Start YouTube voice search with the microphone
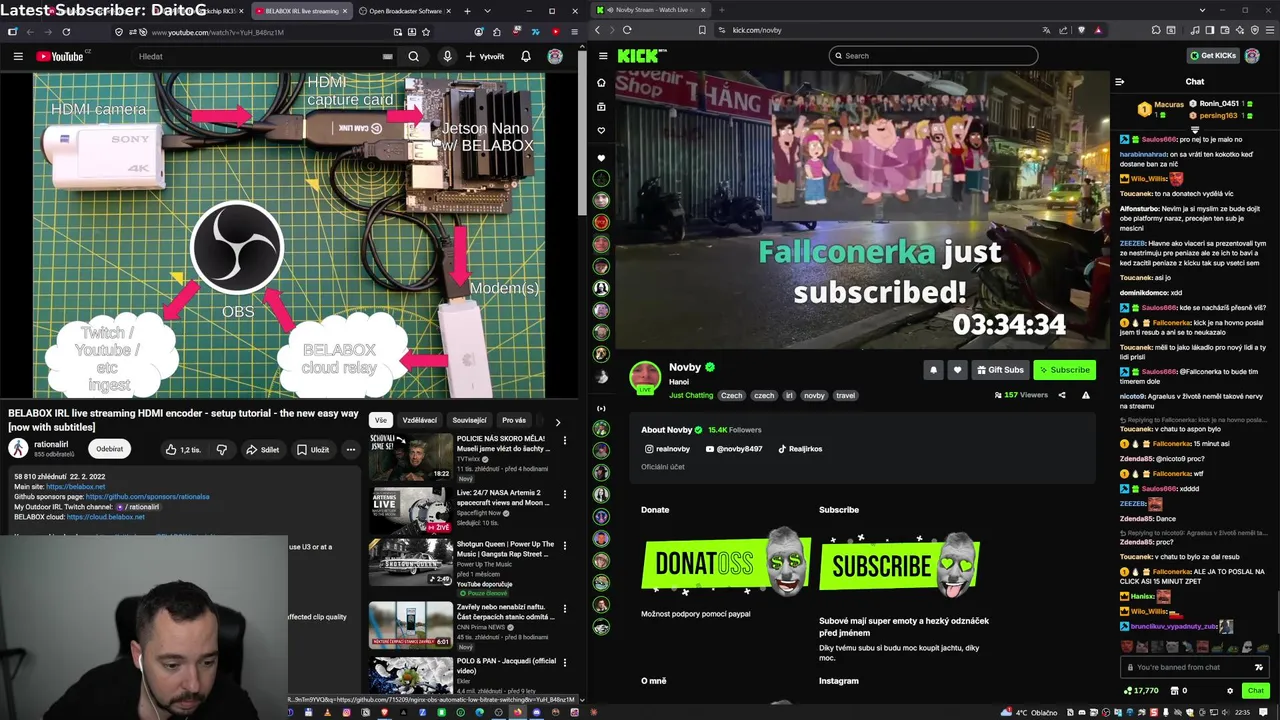Image resolution: width=1280 pixels, height=720 pixels. click(447, 56)
